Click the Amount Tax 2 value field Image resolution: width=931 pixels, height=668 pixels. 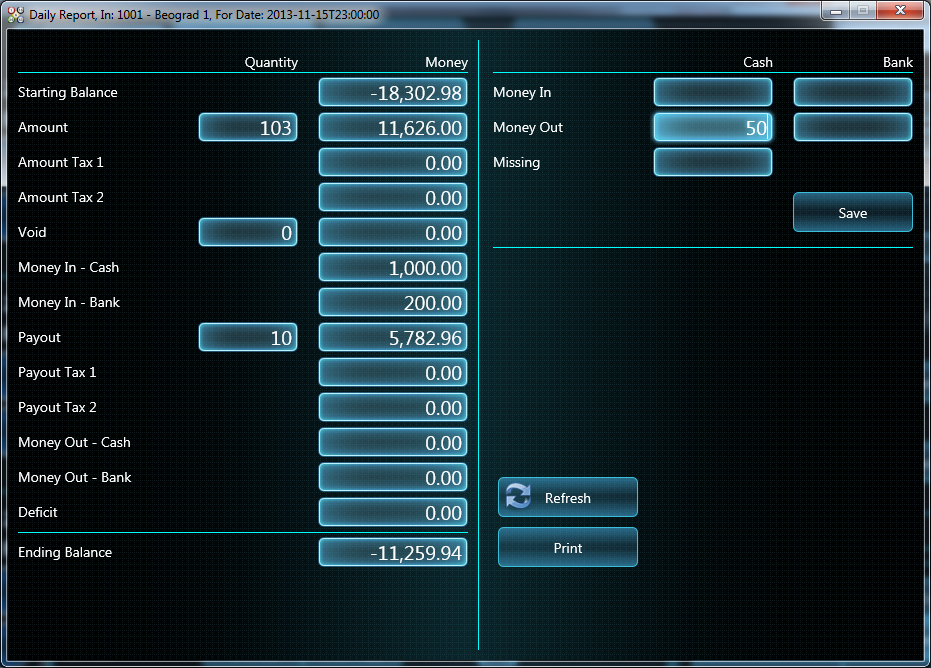coord(393,198)
